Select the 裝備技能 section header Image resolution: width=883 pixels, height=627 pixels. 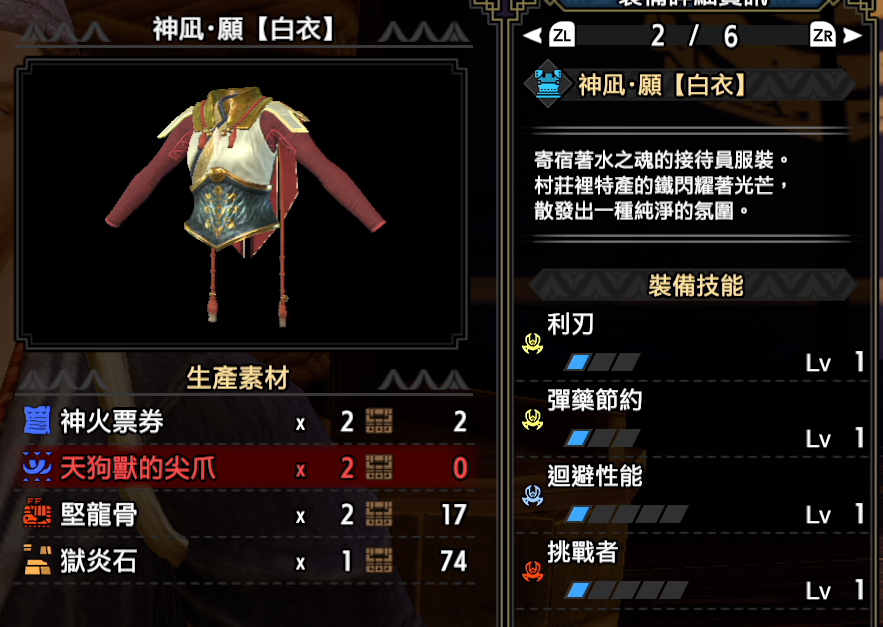tap(694, 285)
